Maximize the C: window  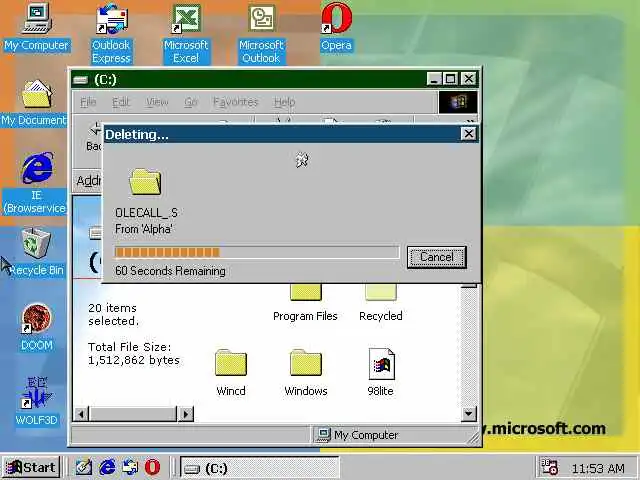[x=451, y=78]
